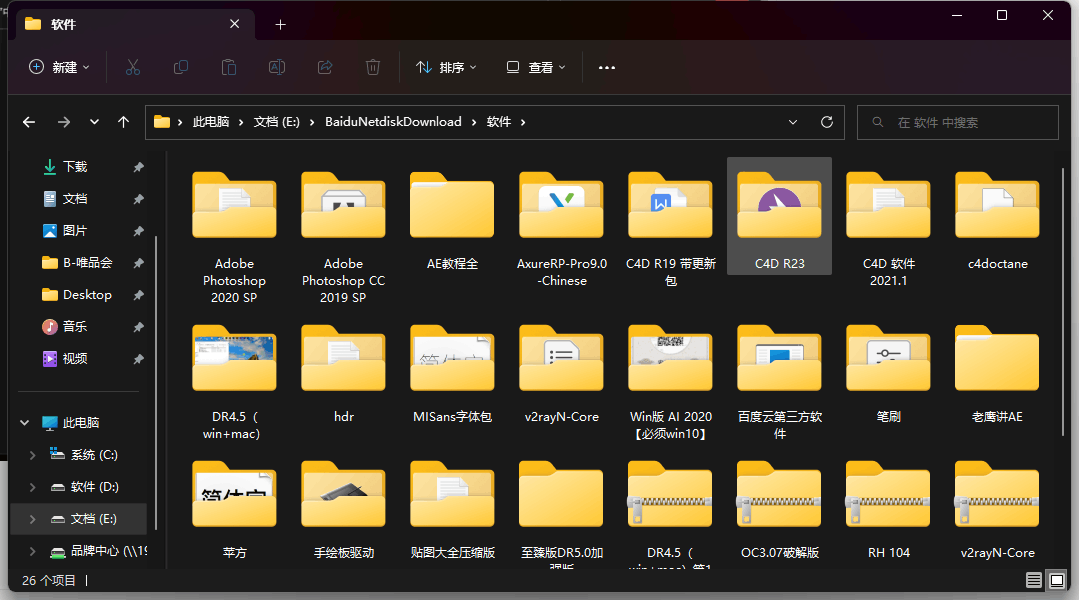Unpin Desktop using its pin icon
Image resolution: width=1079 pixels, height=600 pixels.
(138, 294)
